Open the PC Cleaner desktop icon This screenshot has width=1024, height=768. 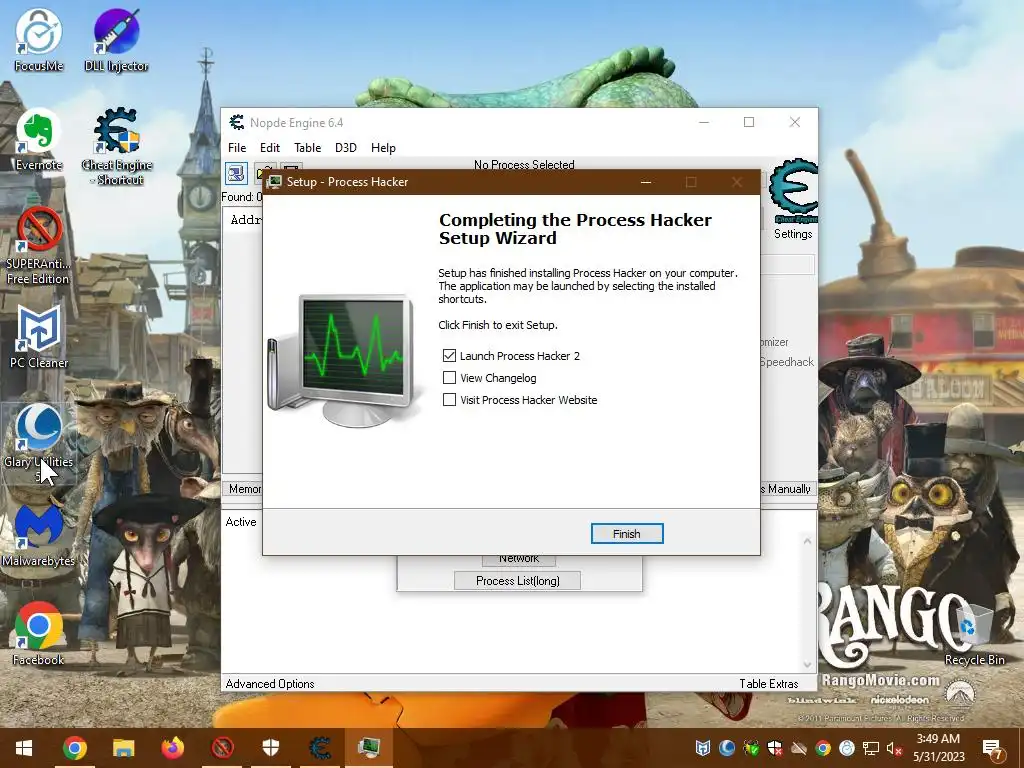pyautogui.click(x=39, y=336)
